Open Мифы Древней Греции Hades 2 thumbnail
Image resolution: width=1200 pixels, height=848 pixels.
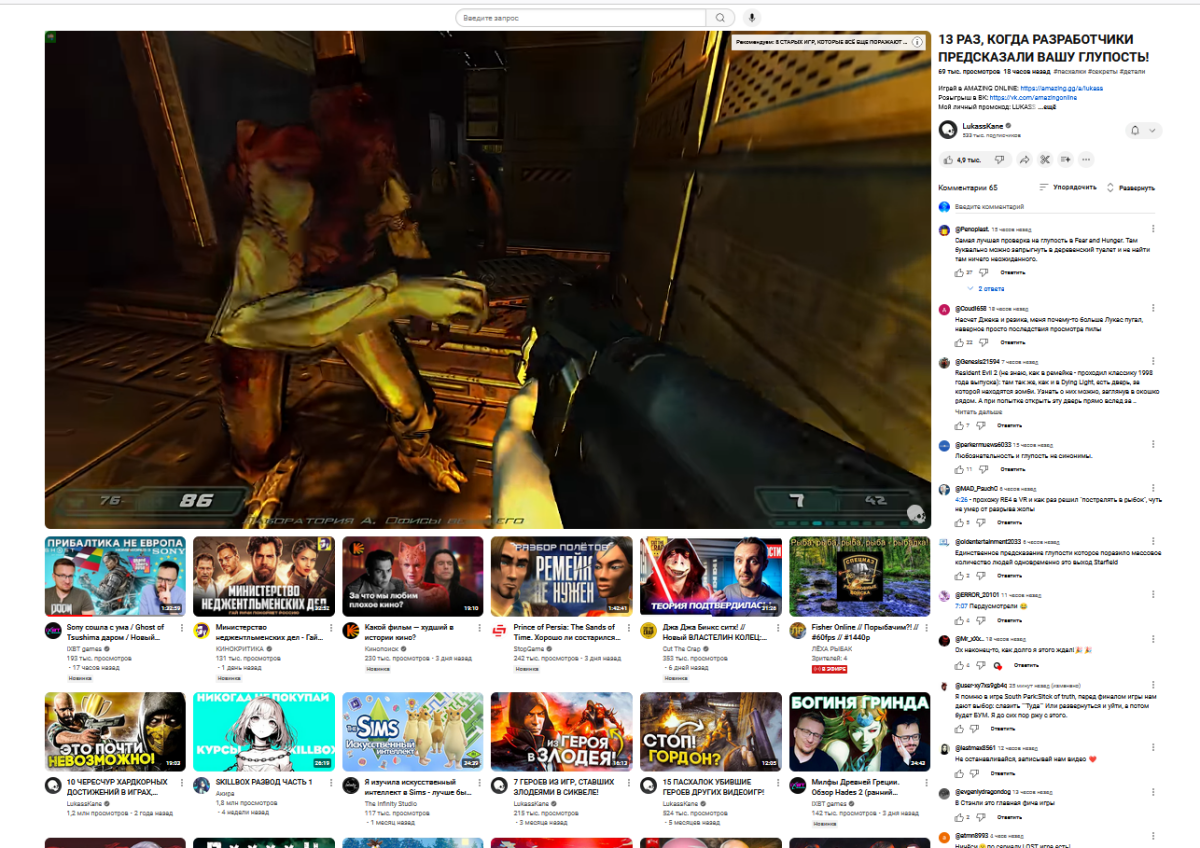[859, 731]
